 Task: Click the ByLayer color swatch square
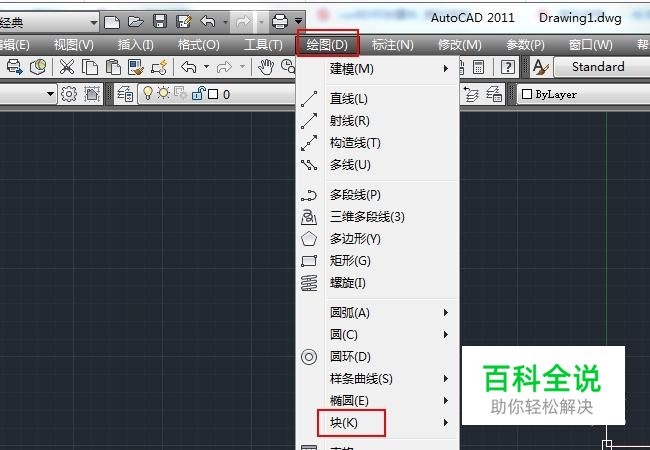(x=527, y=94)
